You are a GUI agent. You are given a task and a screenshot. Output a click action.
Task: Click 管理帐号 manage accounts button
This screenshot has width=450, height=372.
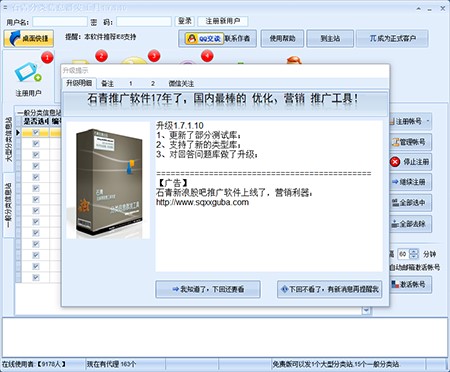(411, 142)
